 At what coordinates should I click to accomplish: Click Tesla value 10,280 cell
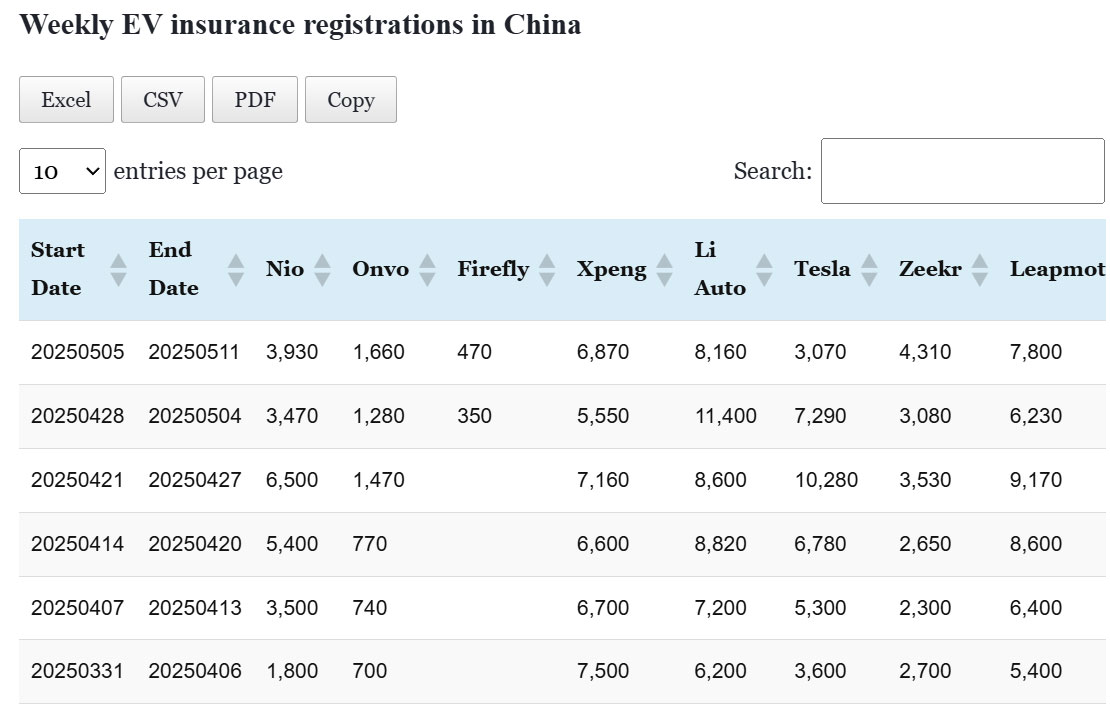pos(826,480)
